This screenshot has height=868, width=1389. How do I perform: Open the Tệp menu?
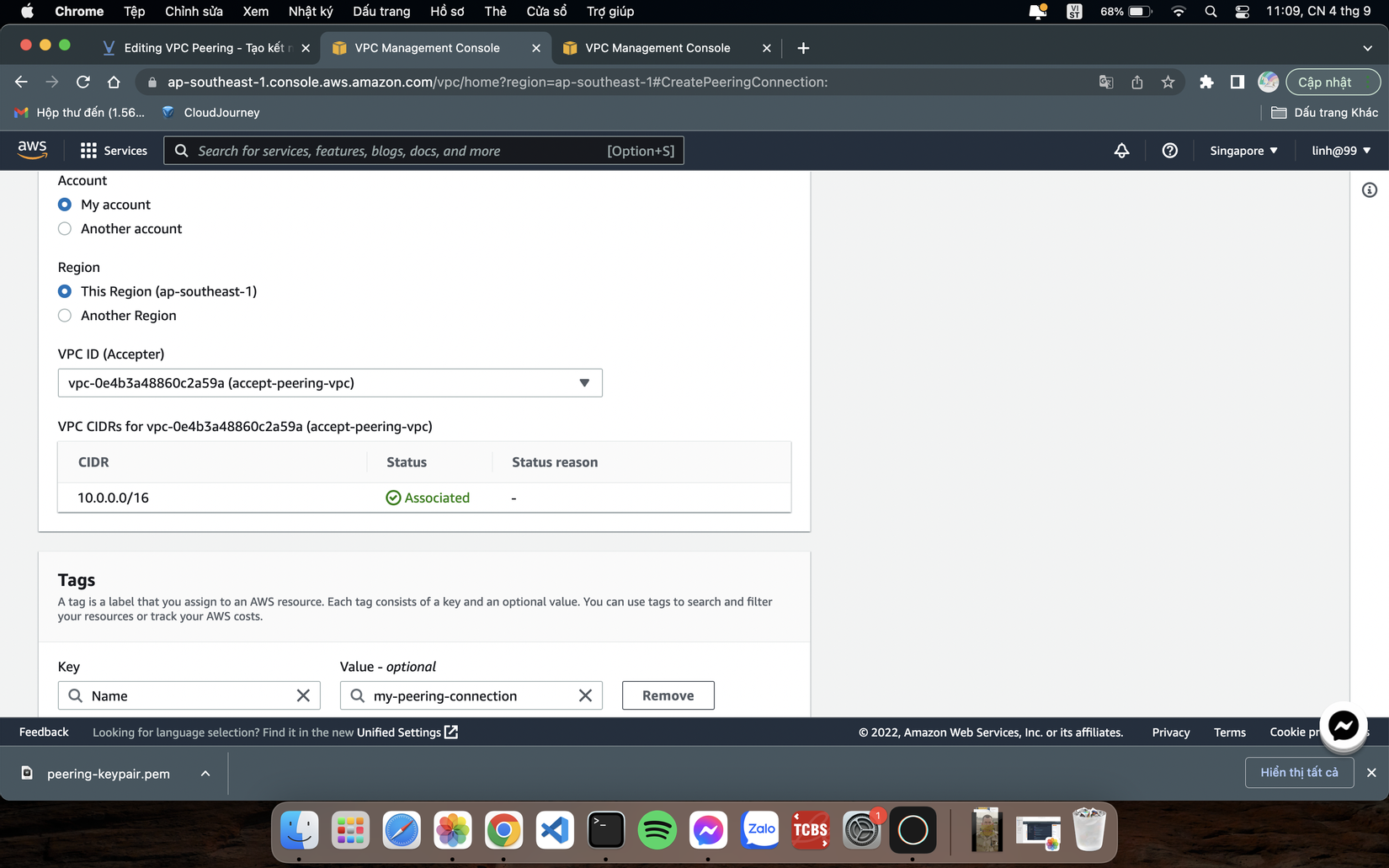tap(134, 11)
